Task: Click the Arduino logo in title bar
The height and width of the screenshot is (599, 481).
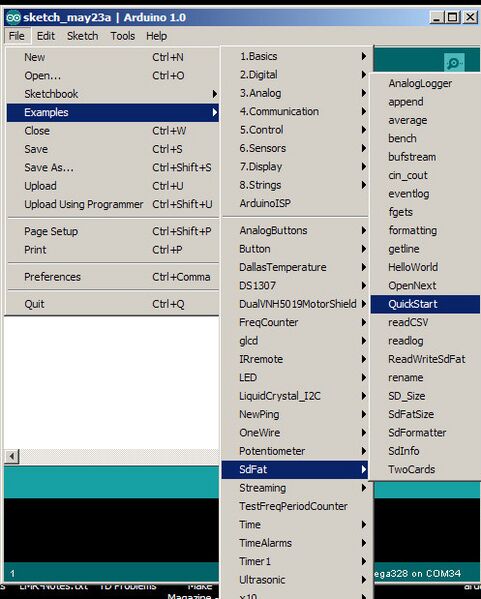Action: (13, 18)
